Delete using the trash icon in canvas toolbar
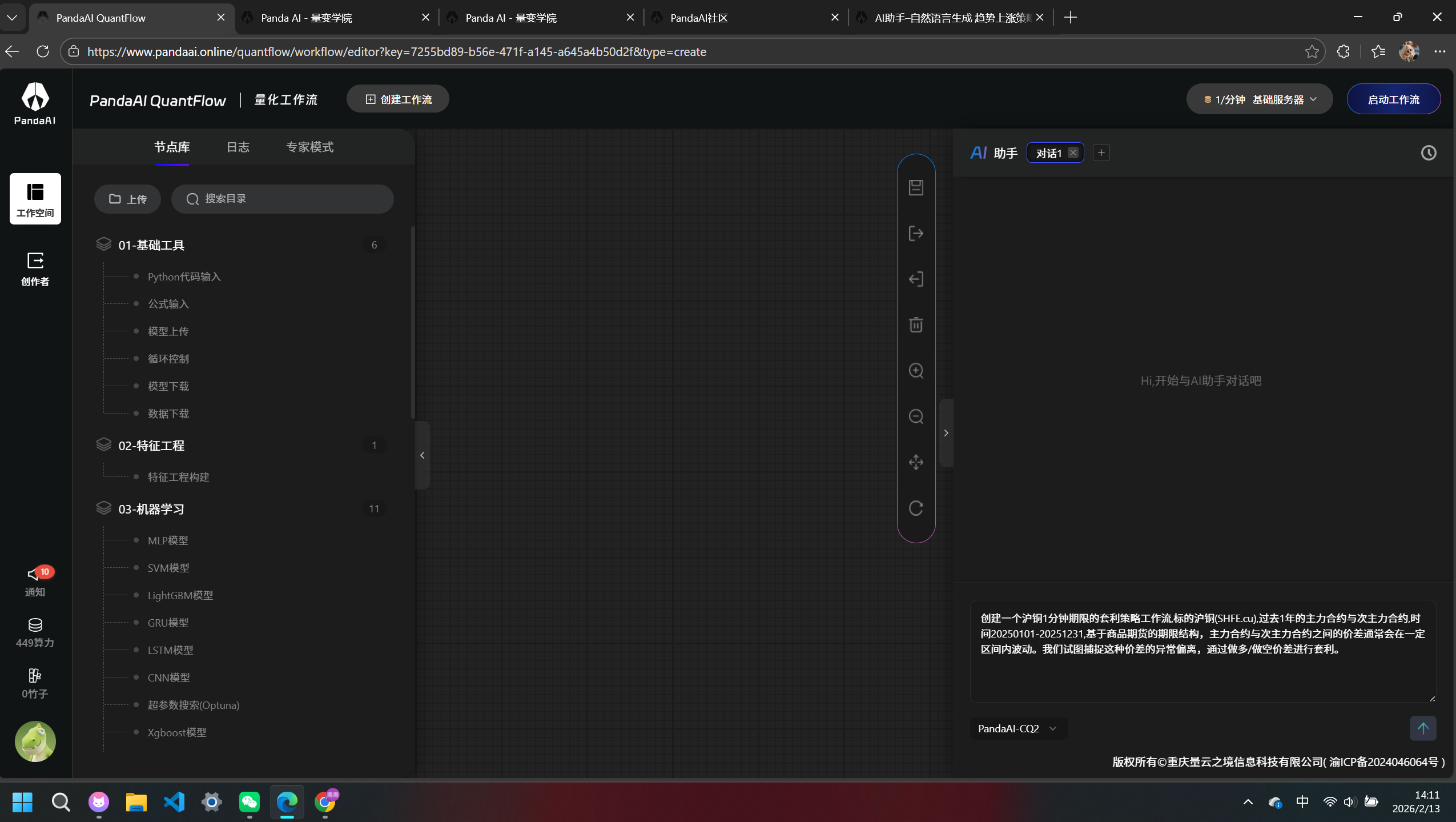Screen dimensions: 1456x822 point(916,324)
